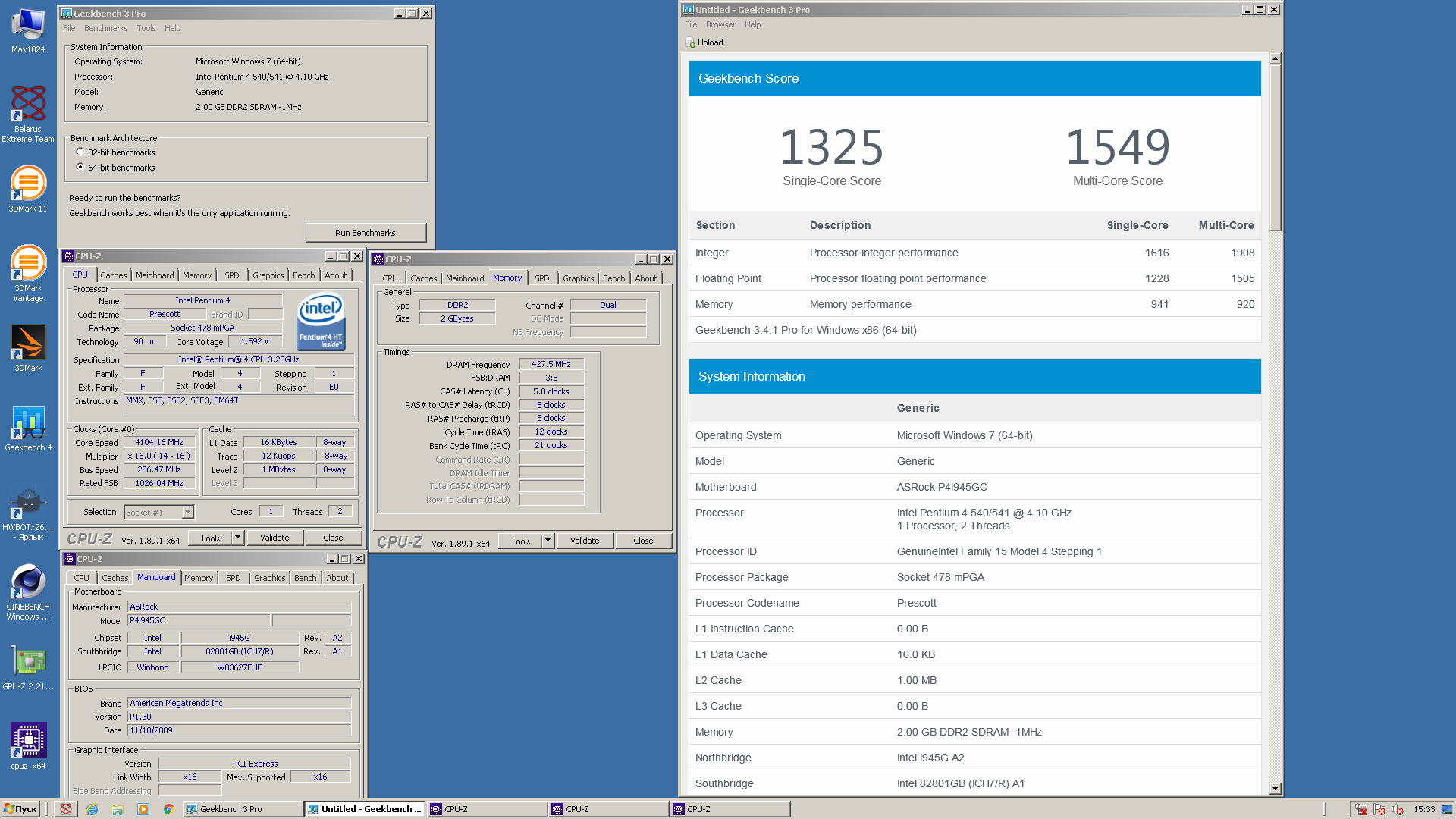Open the Max1024 desktop icon

click(x=28, y=30)
